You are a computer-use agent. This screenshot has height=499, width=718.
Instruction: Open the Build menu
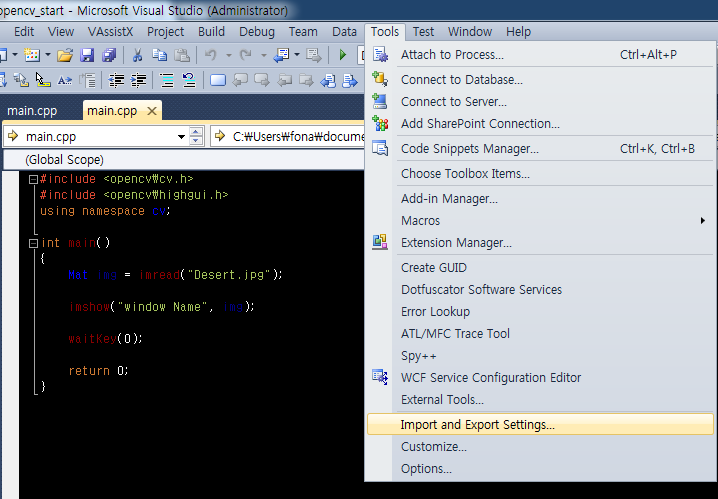pyautogui.click(x=211, y=32)
